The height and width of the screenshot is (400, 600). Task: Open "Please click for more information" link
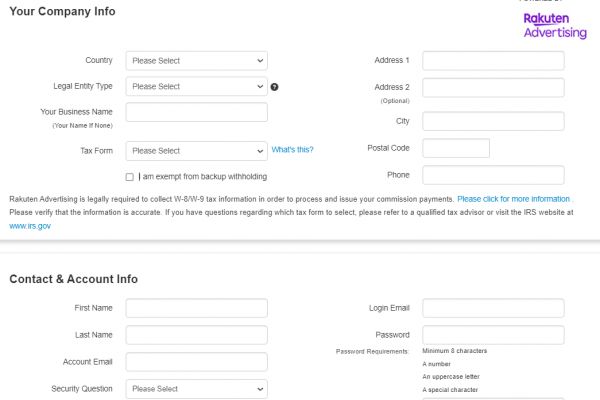513,199
